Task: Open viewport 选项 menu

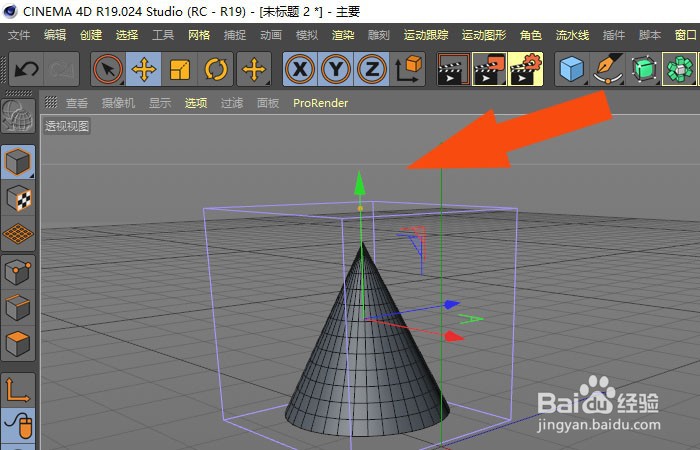Action: click(x=196, y=103)
